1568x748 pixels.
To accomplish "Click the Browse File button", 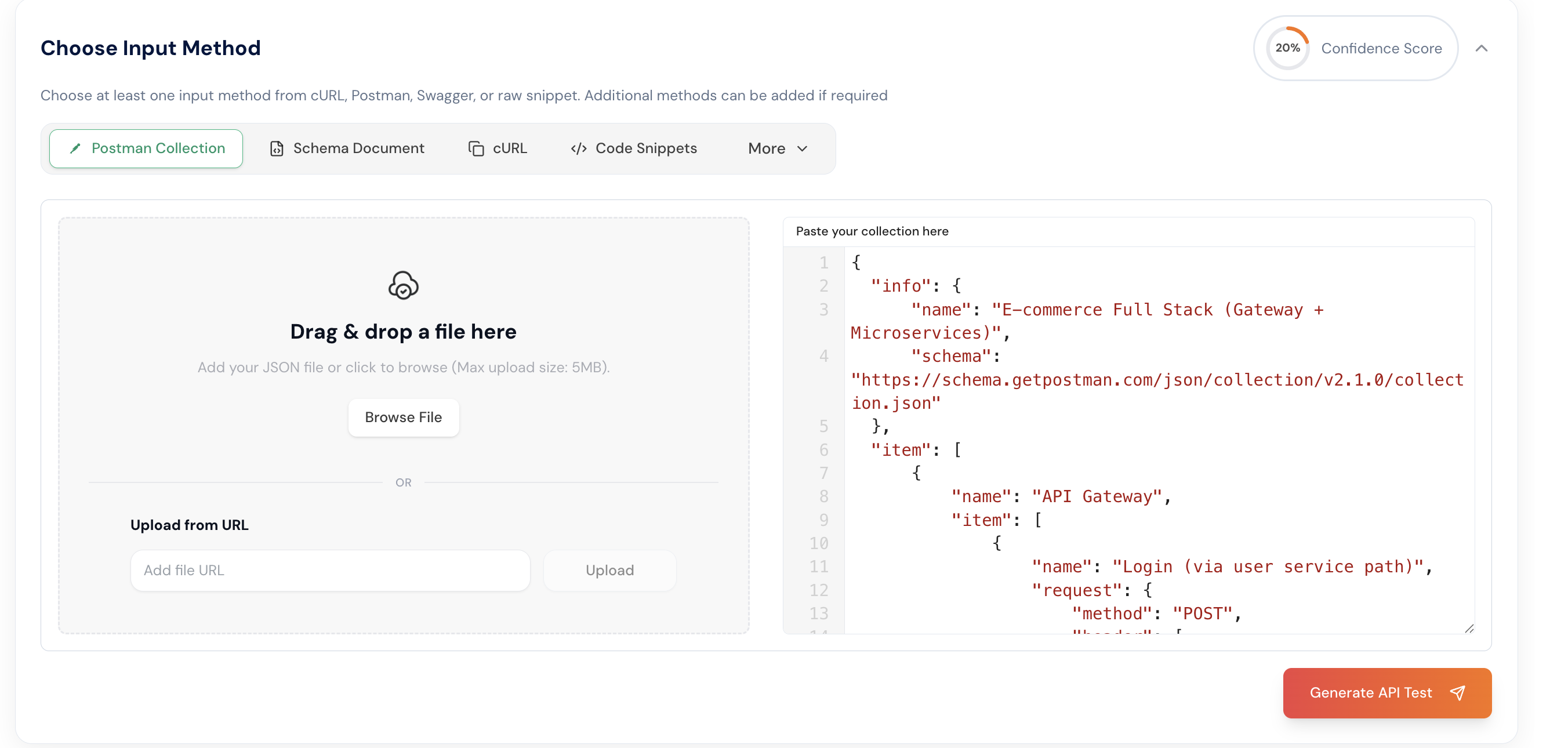I will [403, 417].
